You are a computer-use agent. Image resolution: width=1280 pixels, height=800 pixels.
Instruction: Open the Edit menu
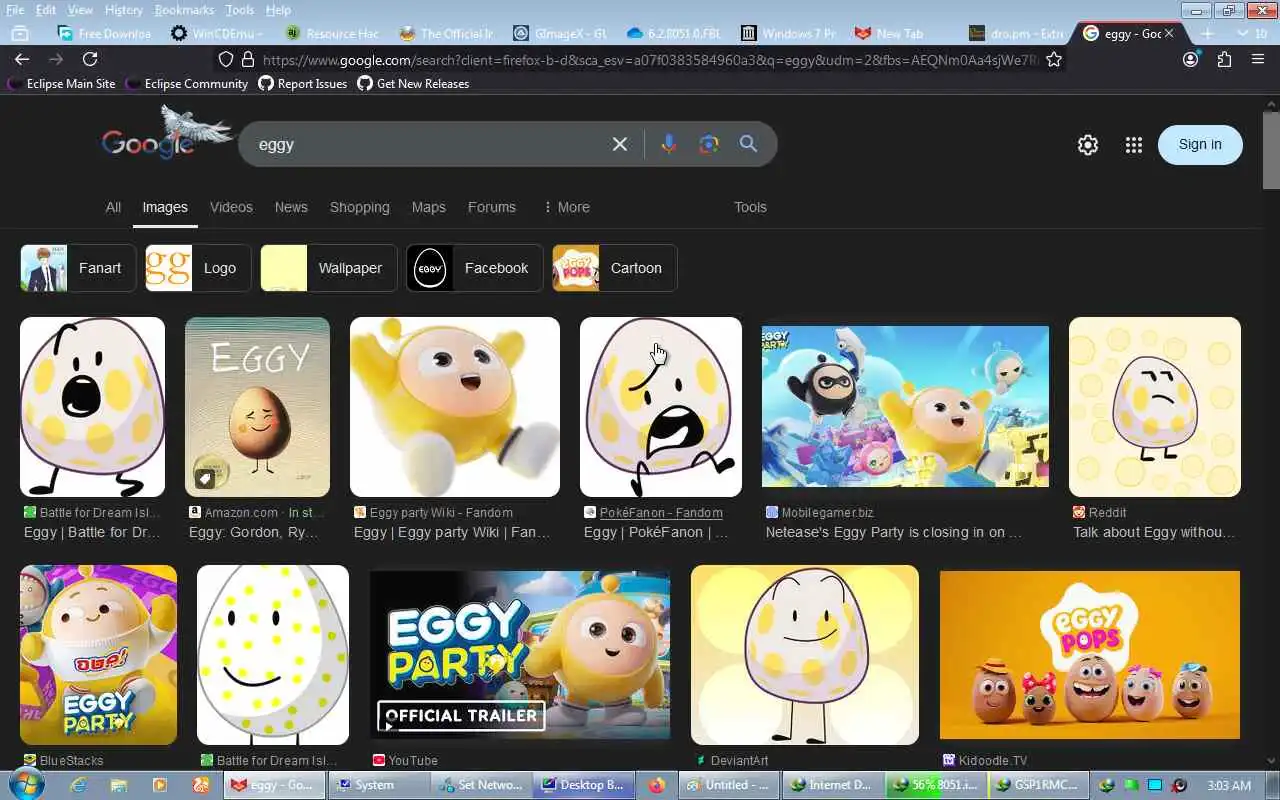click(x=46, y=10)
